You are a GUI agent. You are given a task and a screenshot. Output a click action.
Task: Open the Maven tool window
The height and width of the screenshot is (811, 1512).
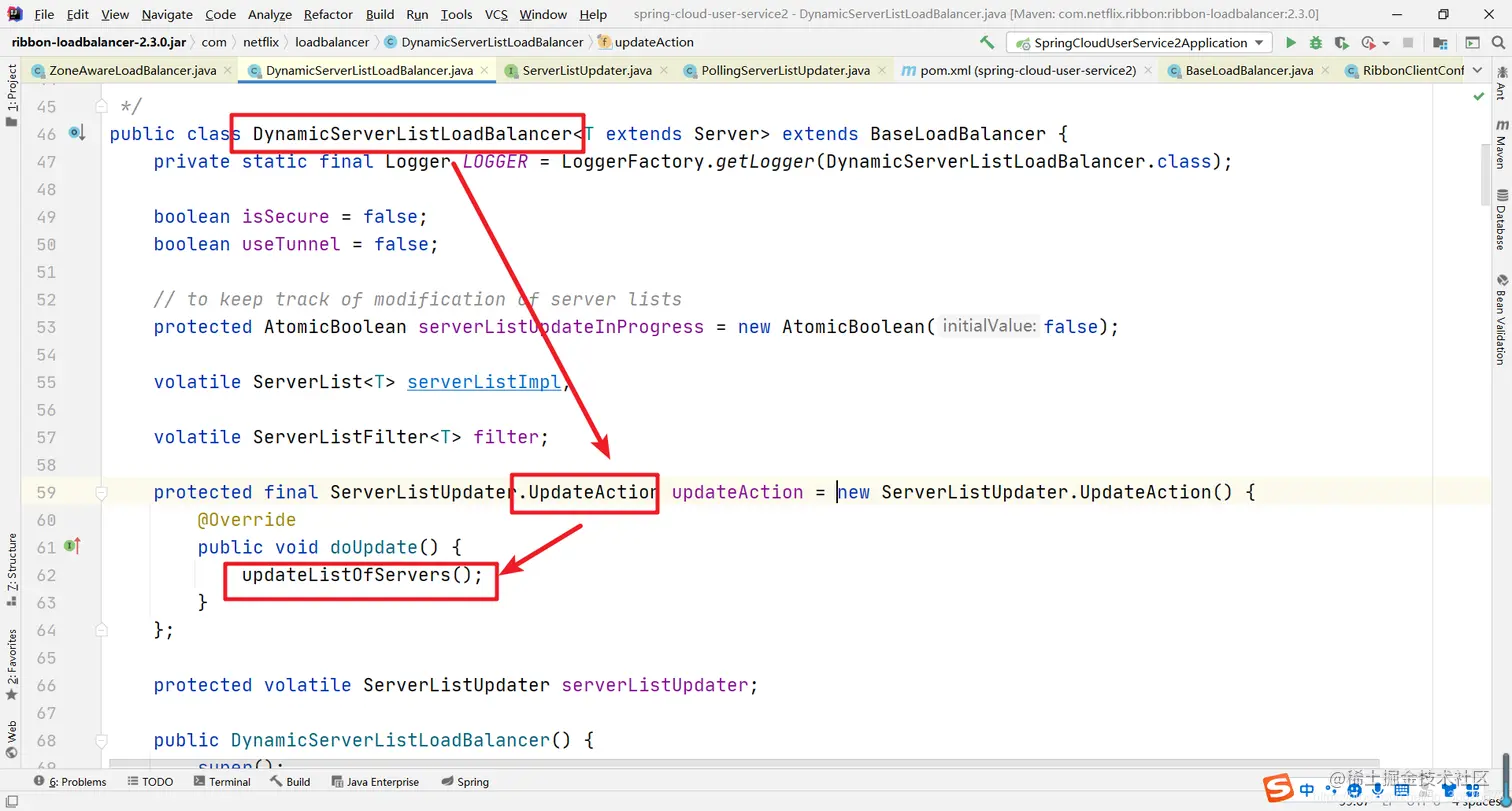click(1500, 144)
